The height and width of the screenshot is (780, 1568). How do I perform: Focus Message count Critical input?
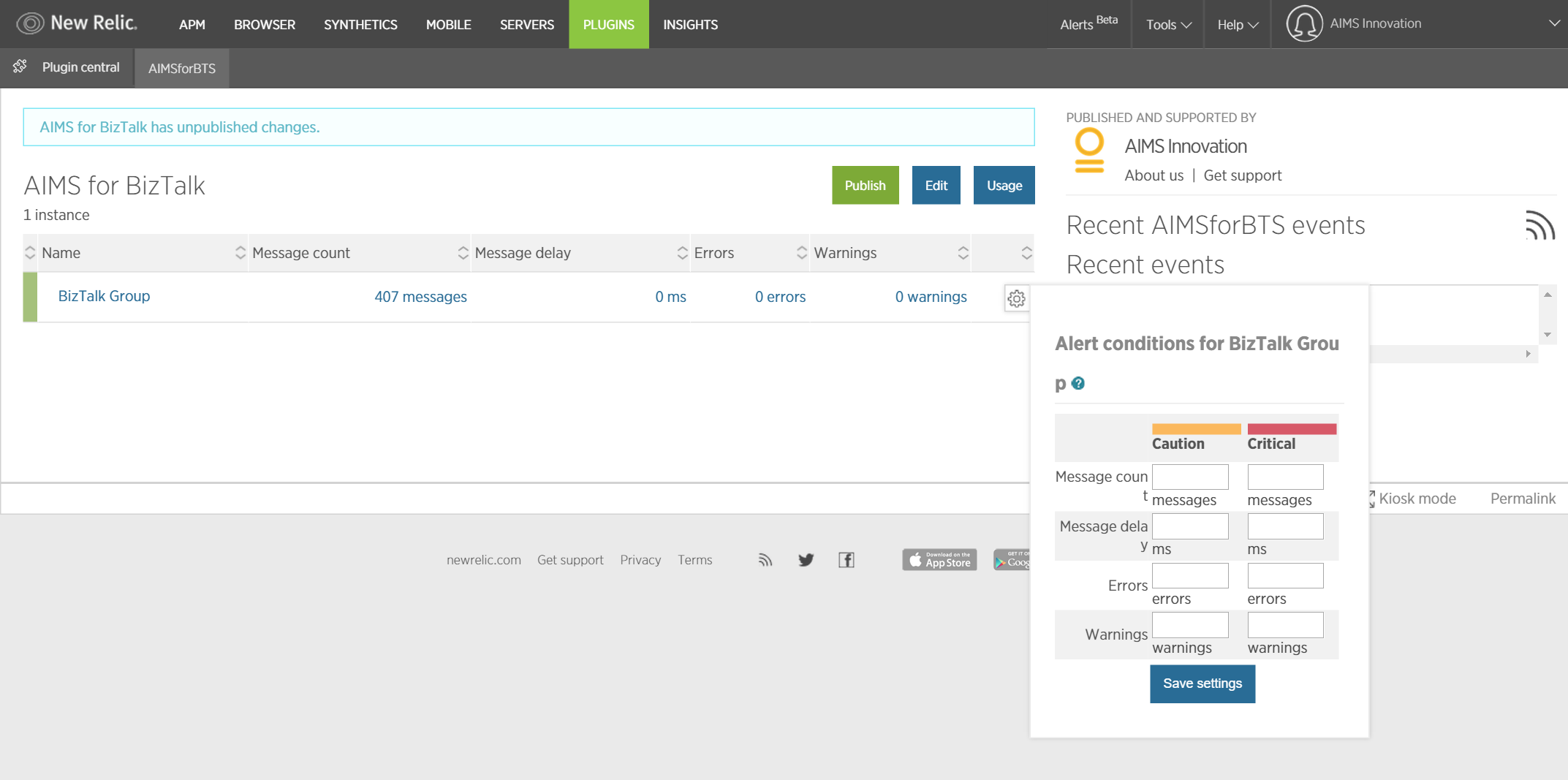pos(1285,477)
